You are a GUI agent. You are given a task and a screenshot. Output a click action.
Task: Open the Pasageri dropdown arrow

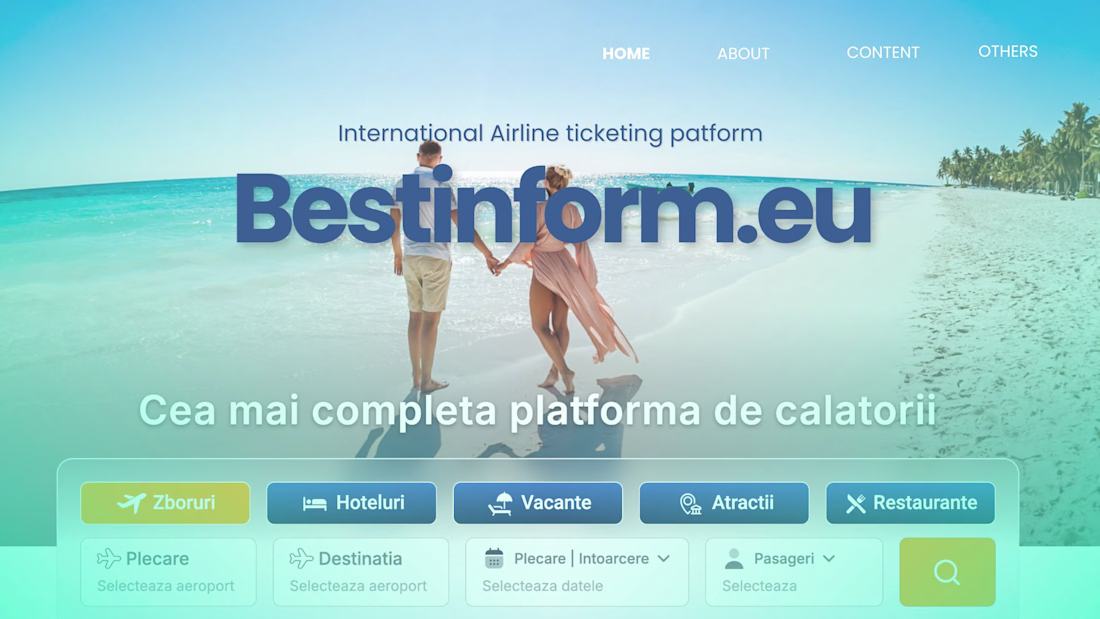[829, 559]
